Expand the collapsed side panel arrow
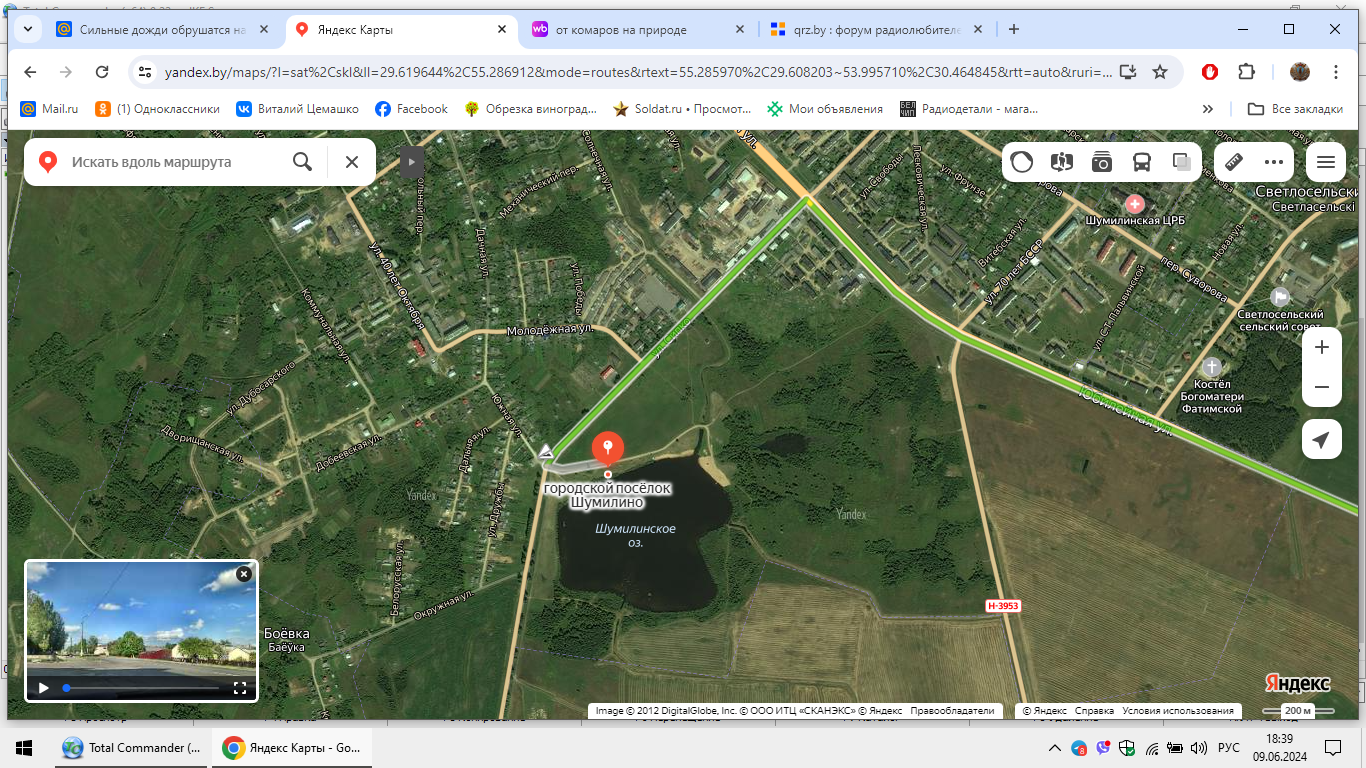Screen dimensions: 1366x768 coord(412,162)
